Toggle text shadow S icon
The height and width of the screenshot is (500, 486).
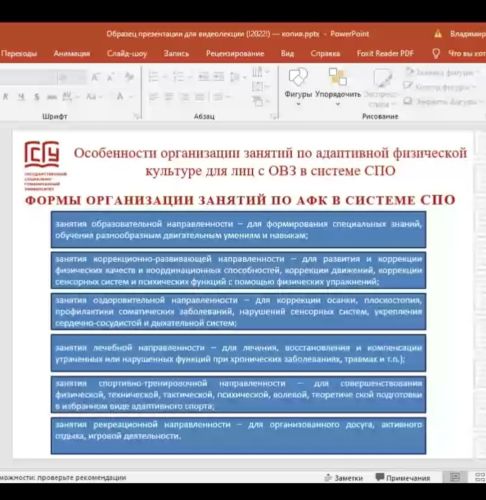36,97
